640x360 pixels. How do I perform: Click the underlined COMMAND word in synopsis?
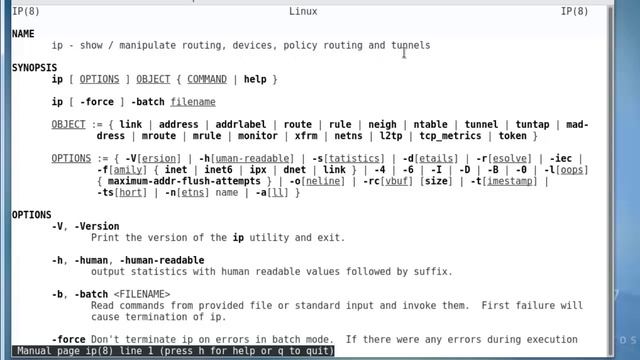tap(207, 79)
